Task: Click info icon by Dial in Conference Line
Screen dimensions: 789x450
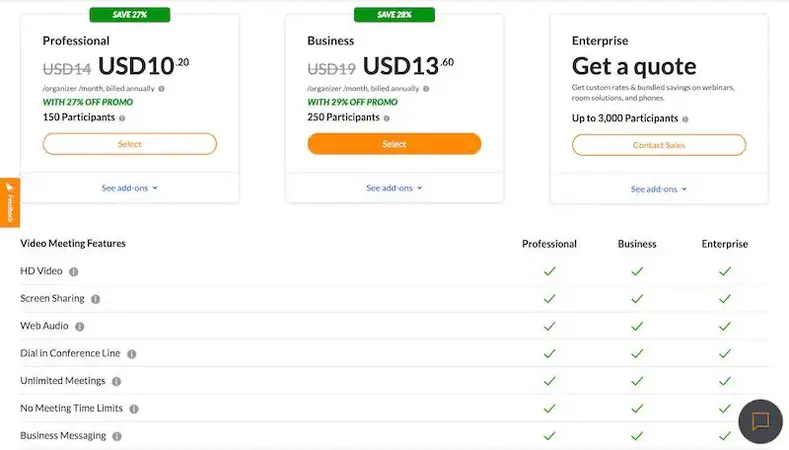Action: pos(132,354)
